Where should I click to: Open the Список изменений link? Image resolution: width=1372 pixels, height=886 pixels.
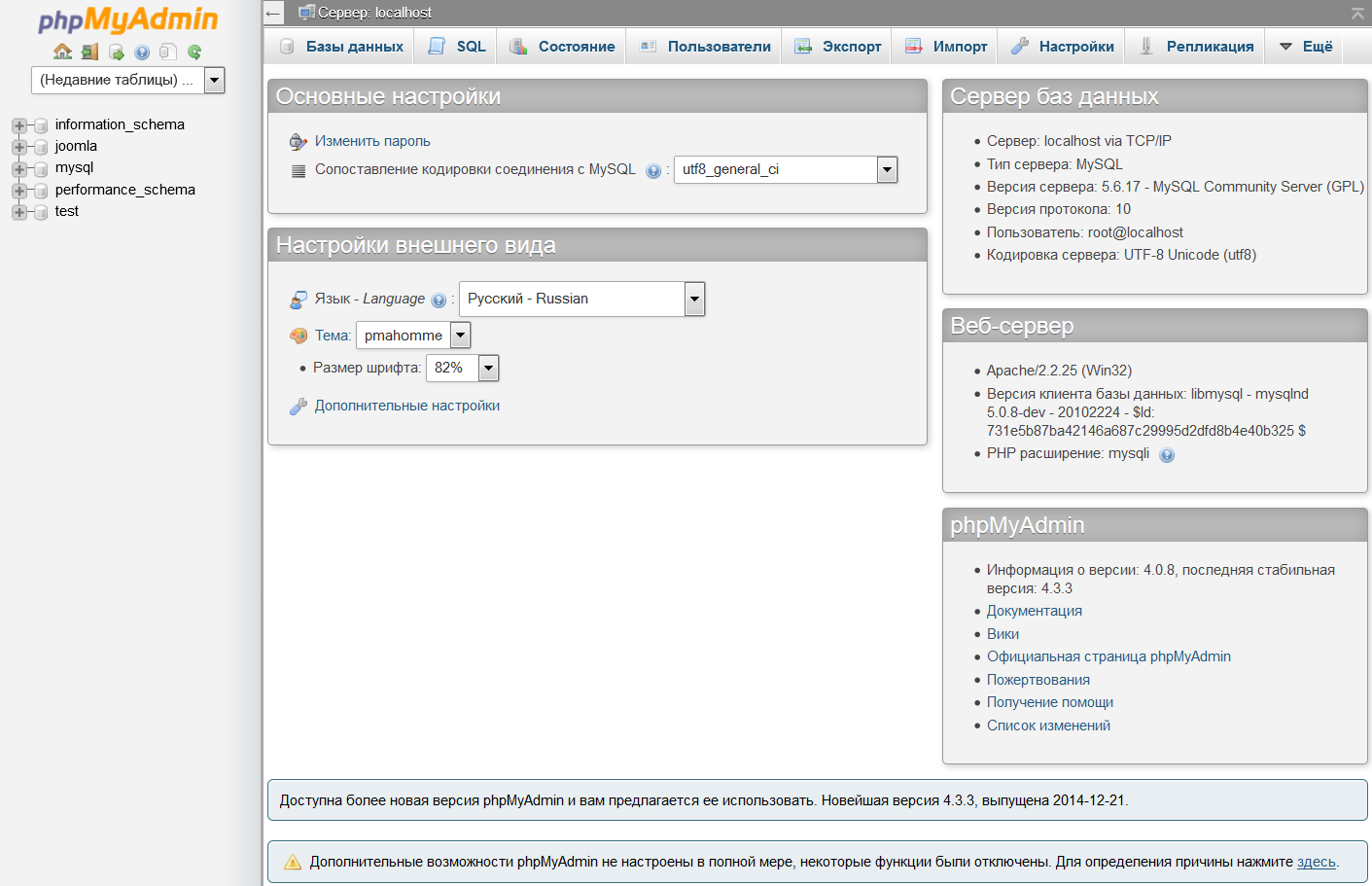pyautogui.click(x=1048, y=726)
